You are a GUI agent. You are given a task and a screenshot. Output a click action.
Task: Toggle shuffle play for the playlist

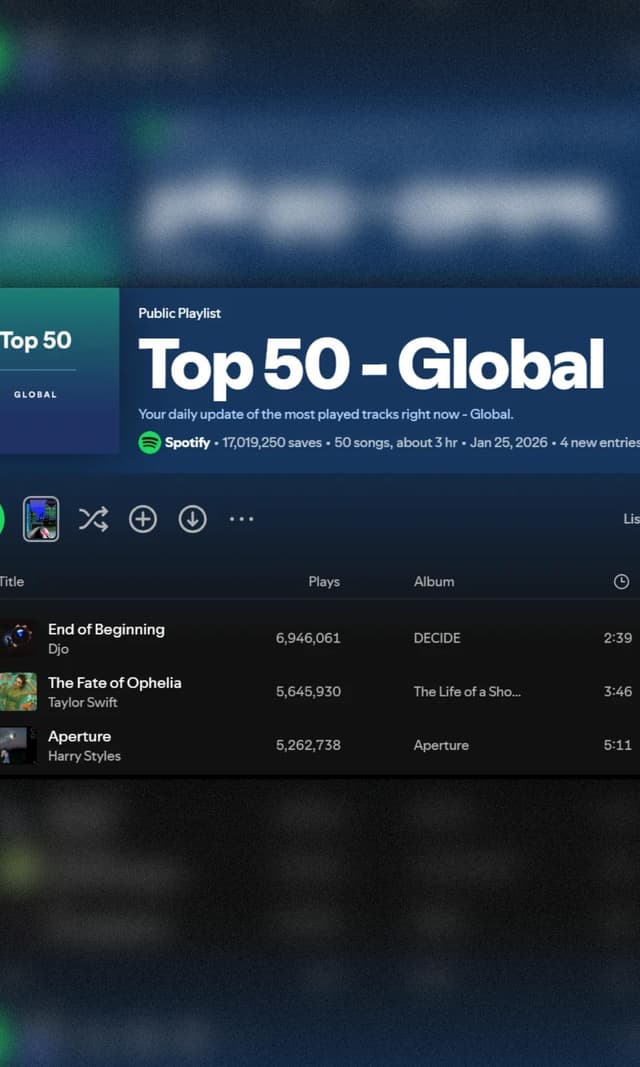coord(93,519)
